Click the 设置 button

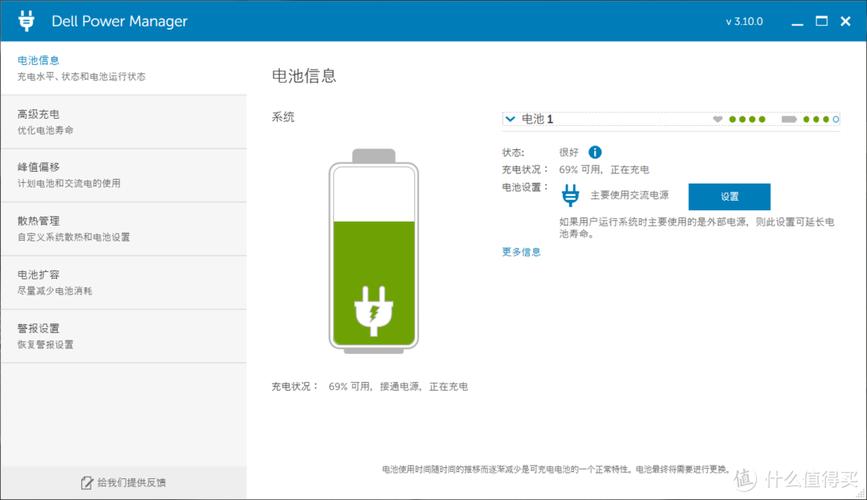tap(729, 196)
